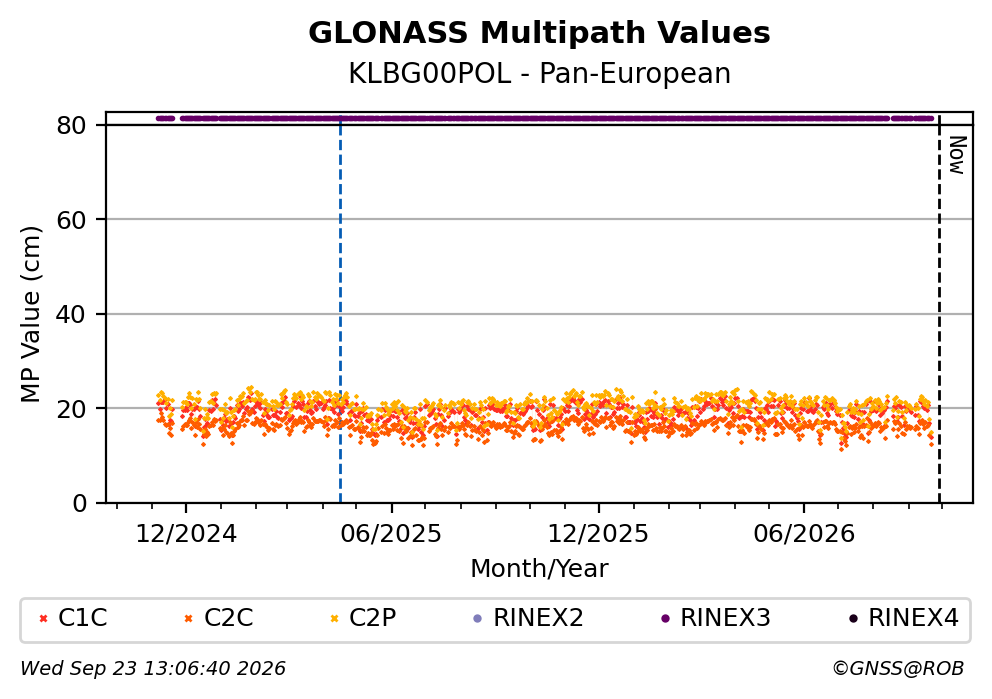The height and width of the screenshot is (699, 992).
Task: Click the ©GNSS@ROB copyright text
Action: point(898,669)
